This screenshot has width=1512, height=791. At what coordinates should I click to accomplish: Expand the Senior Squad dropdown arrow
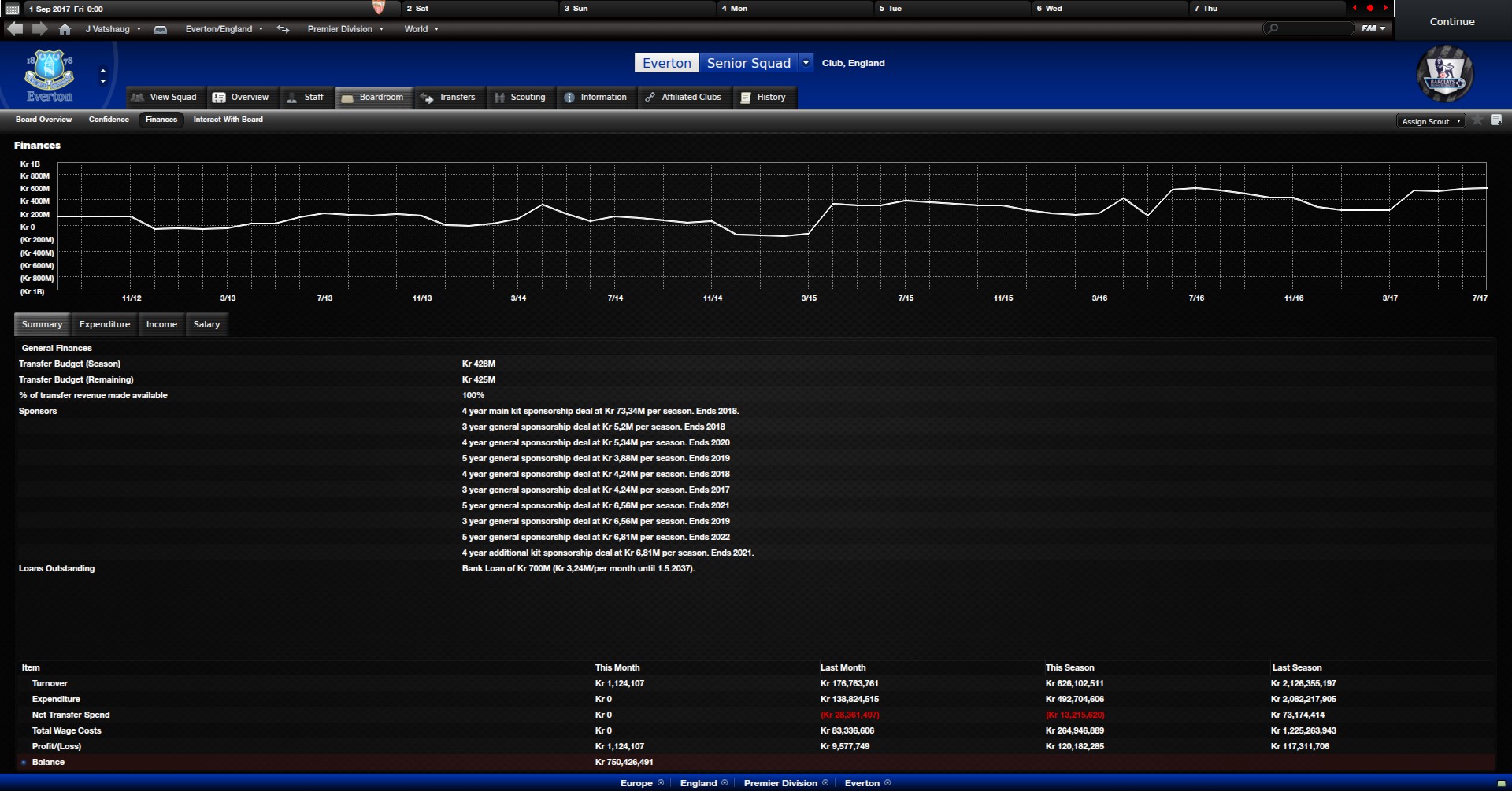806,63
